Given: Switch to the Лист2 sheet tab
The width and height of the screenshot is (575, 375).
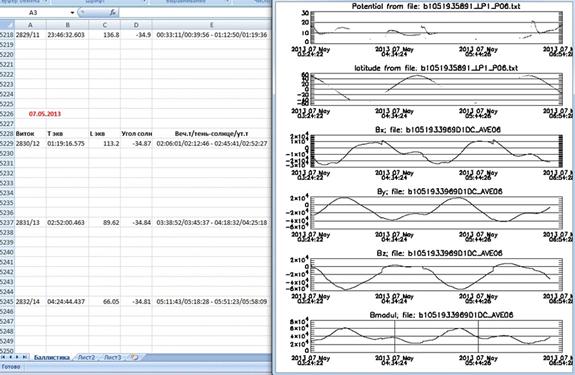Looking at the screenshot, I should click(87, 357).
